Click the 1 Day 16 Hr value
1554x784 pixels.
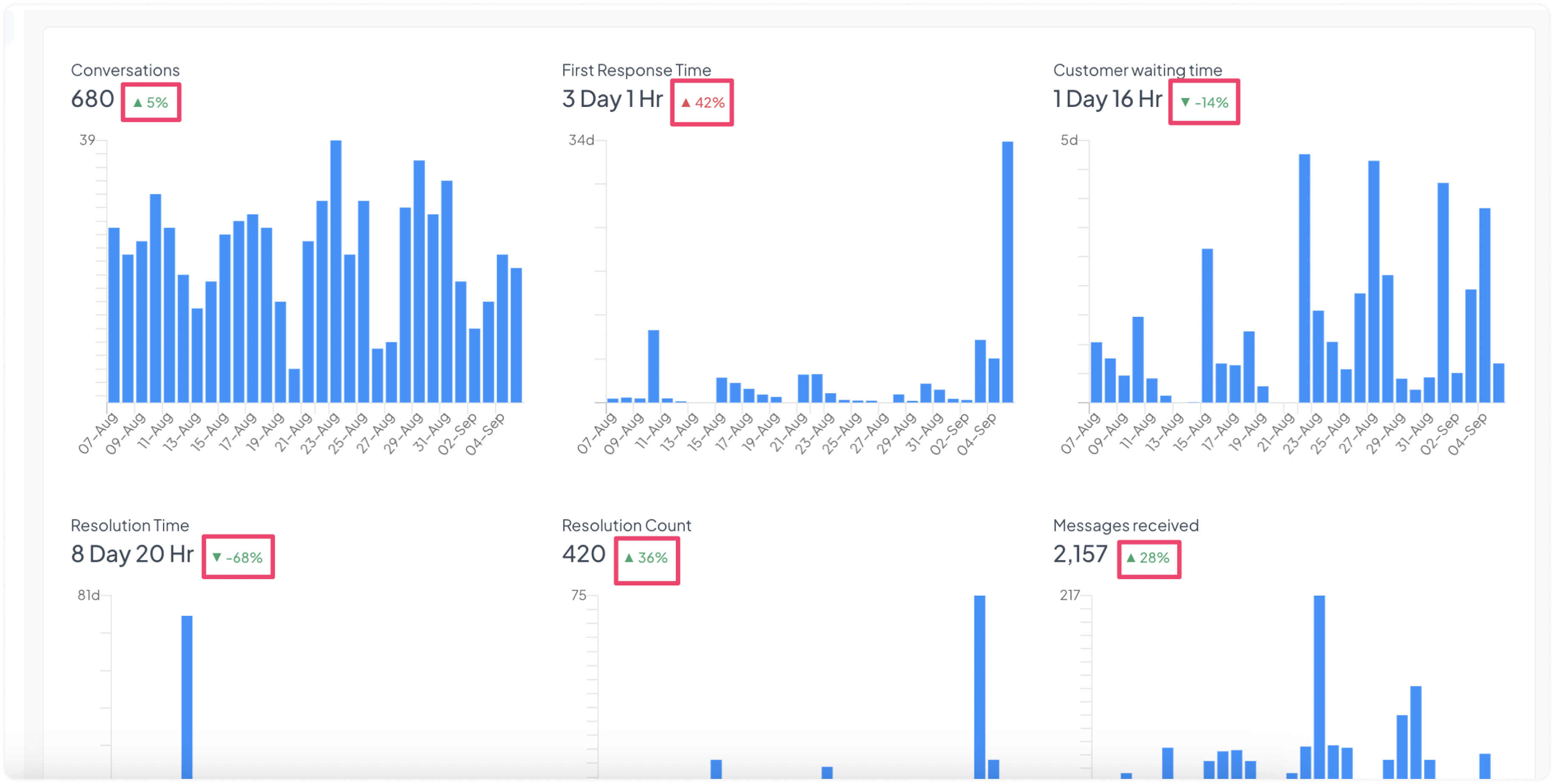(1107, 98)
